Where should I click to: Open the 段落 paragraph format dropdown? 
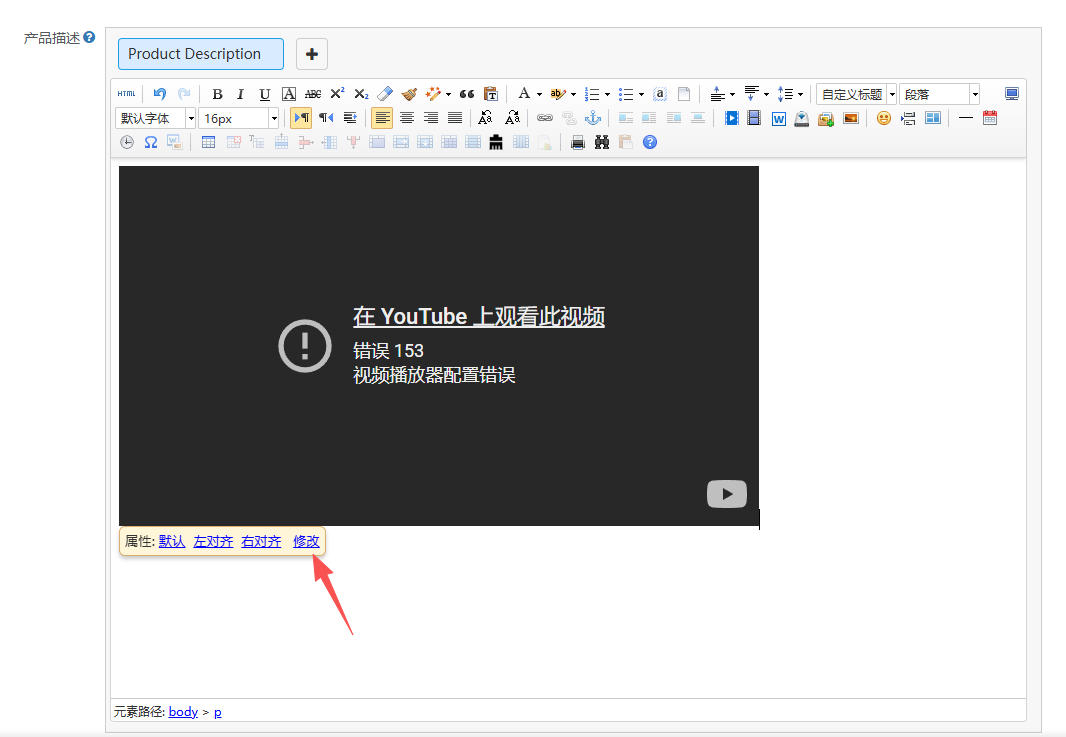pos(940,94)
